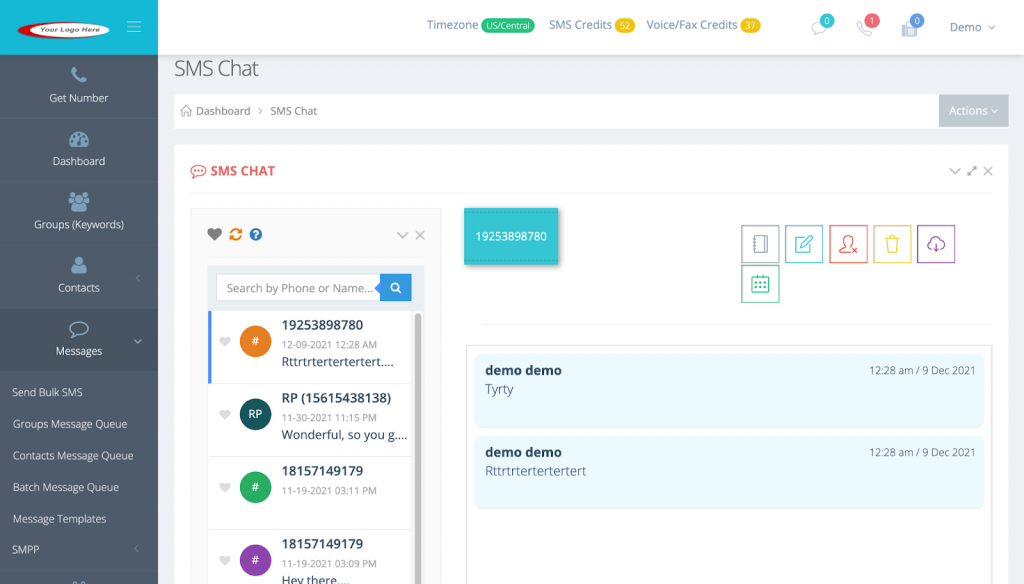Select the compose message icon
This screenshot has width=1024, height=584.
click(x=804, y=243)
